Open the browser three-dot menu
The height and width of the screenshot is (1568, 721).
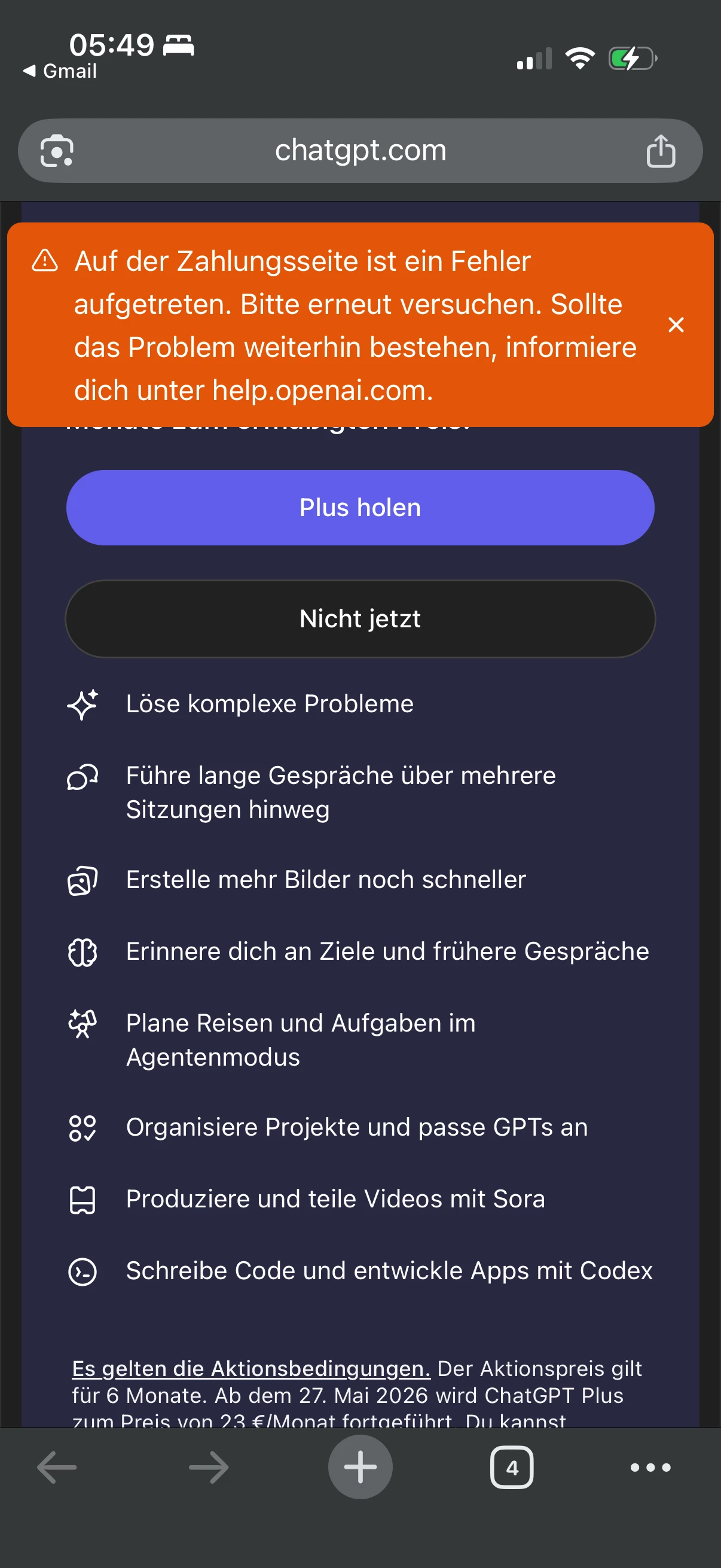[x=650, y=1468]
